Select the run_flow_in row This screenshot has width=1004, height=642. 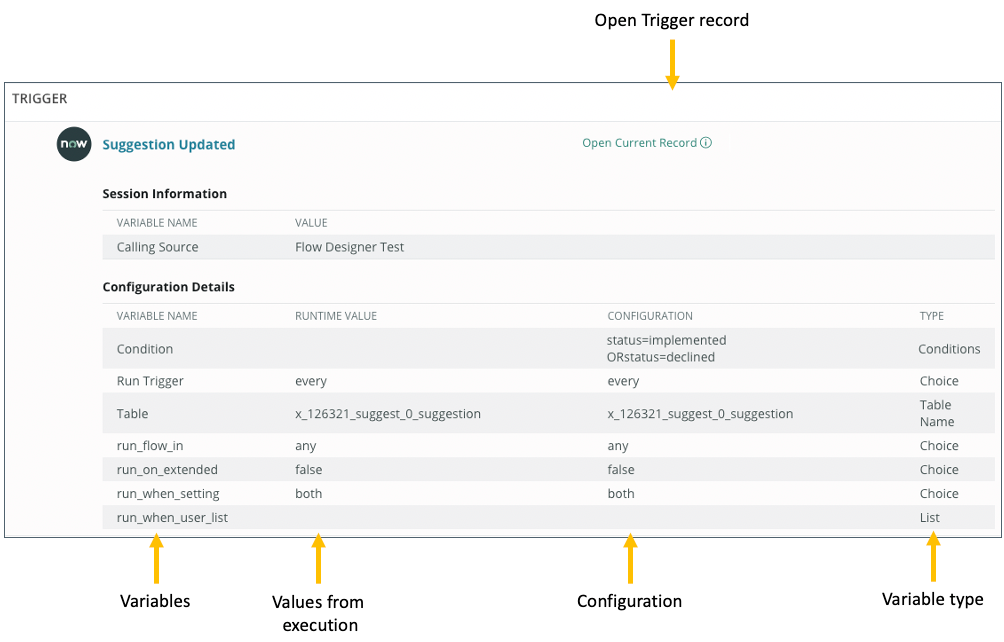pyautogui.click(x=146, y=445)
